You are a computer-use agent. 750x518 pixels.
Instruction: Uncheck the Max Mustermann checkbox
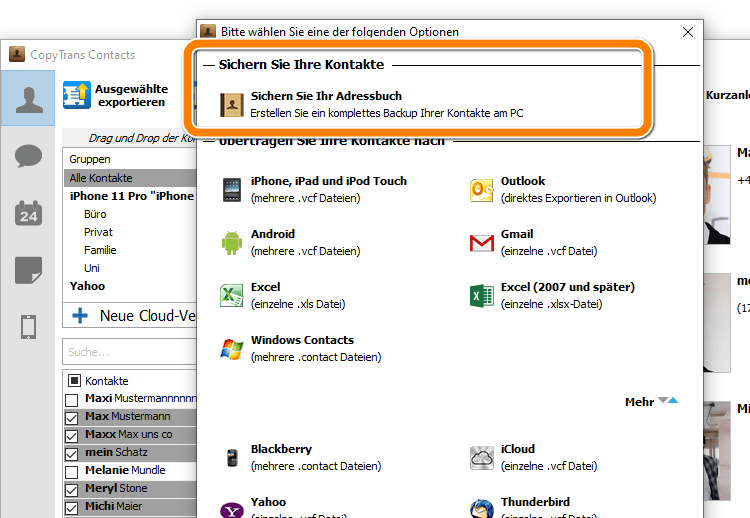pos(72,418)
